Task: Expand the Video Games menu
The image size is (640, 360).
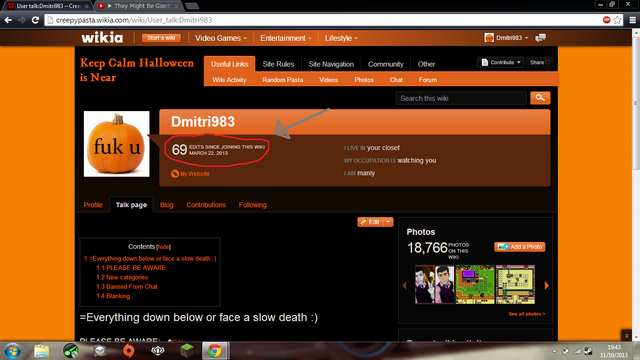Action: click(220, 38)
